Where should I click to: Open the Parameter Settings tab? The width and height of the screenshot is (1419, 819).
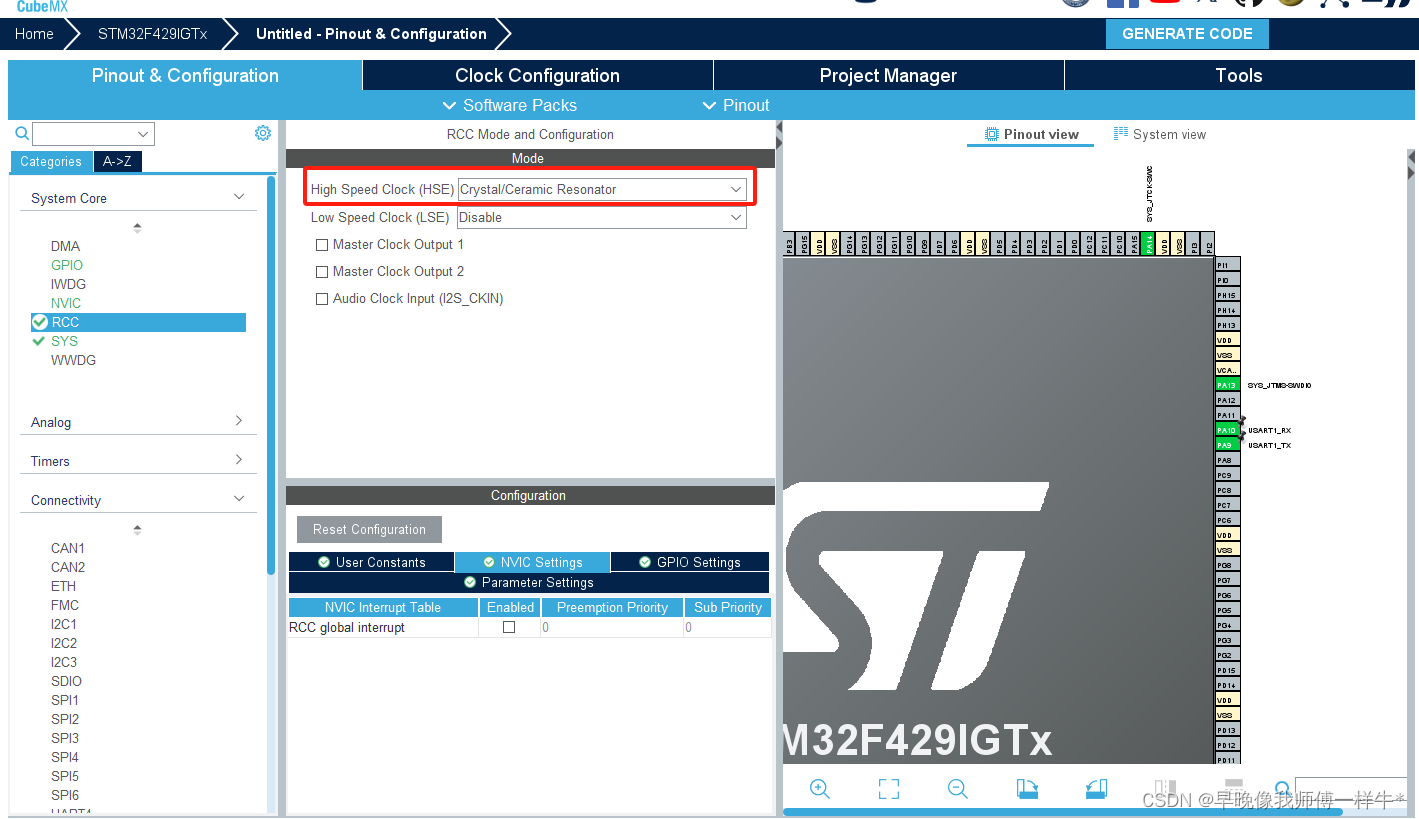pos(529,582)
